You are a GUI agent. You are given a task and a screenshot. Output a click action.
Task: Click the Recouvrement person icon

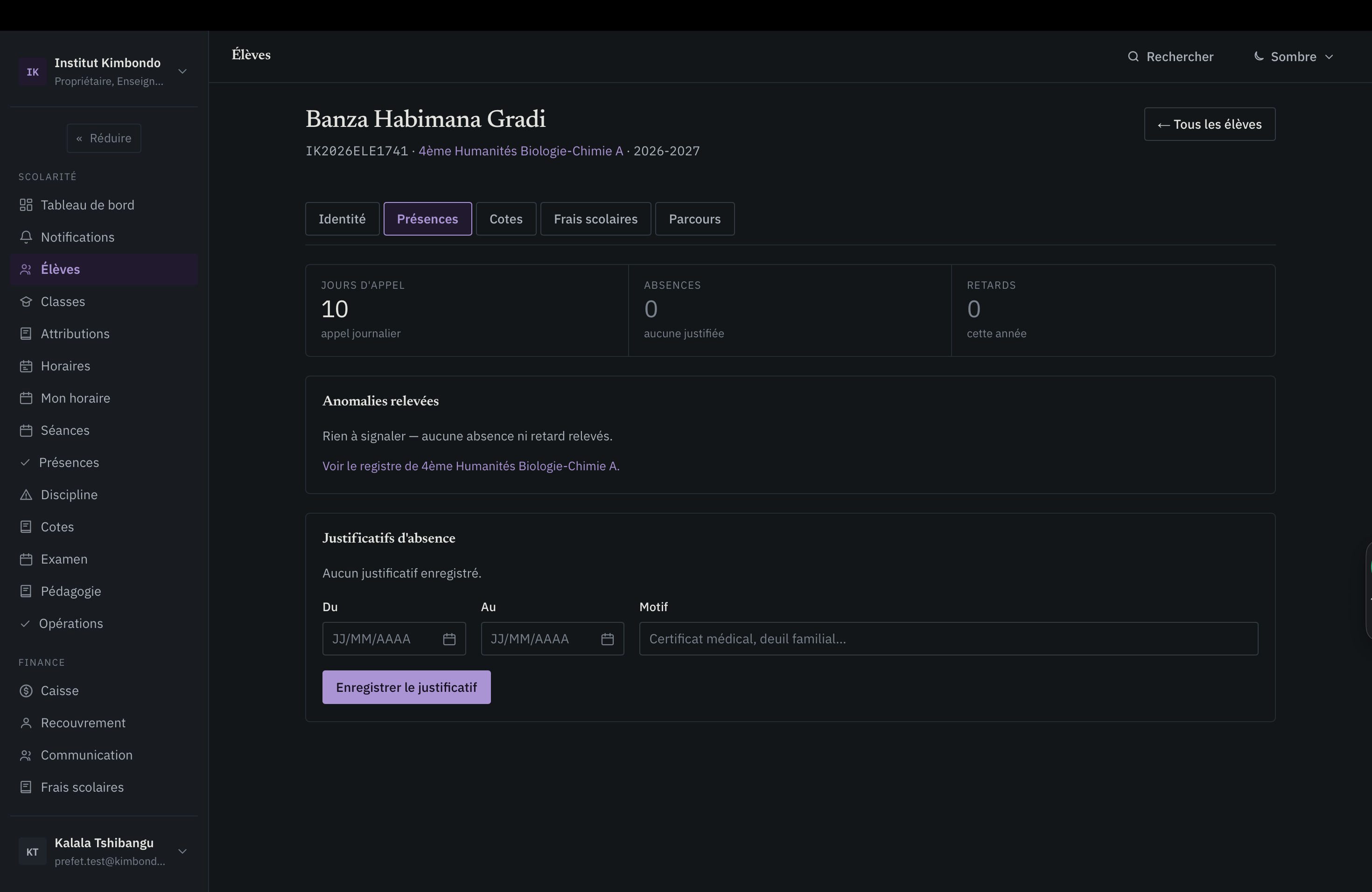pos(26,723)
